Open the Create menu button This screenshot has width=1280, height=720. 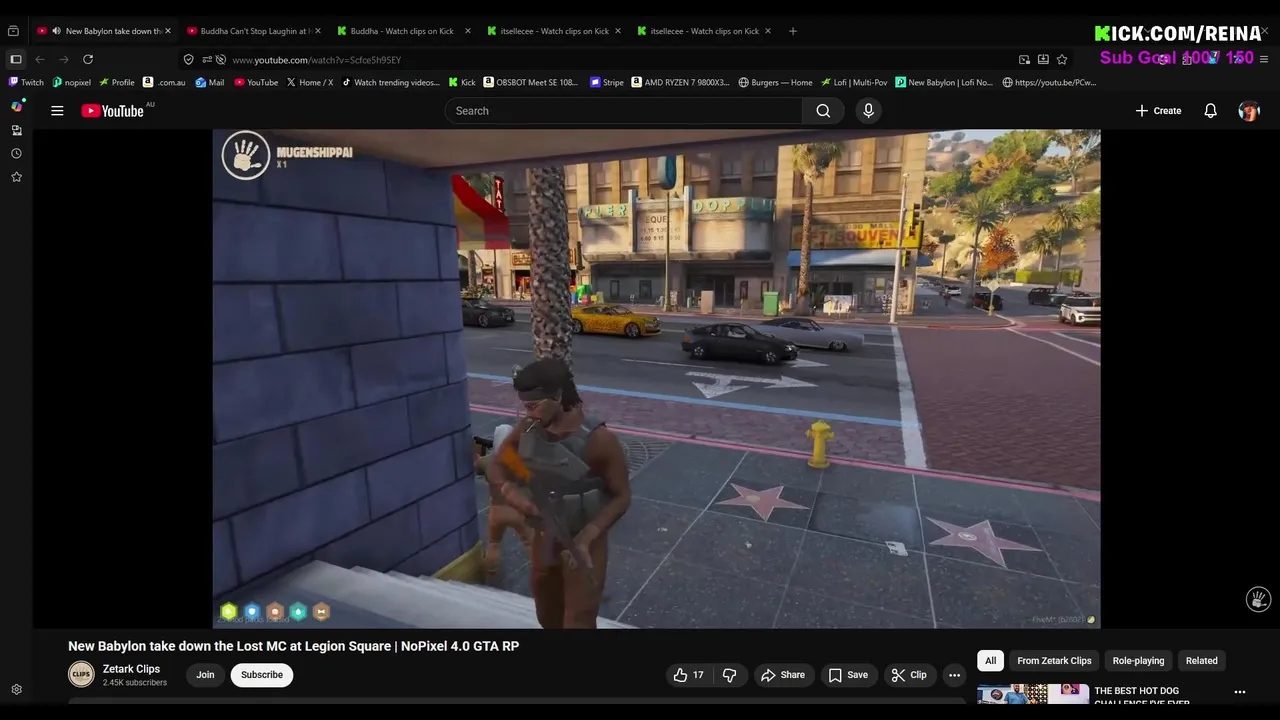1158,111
